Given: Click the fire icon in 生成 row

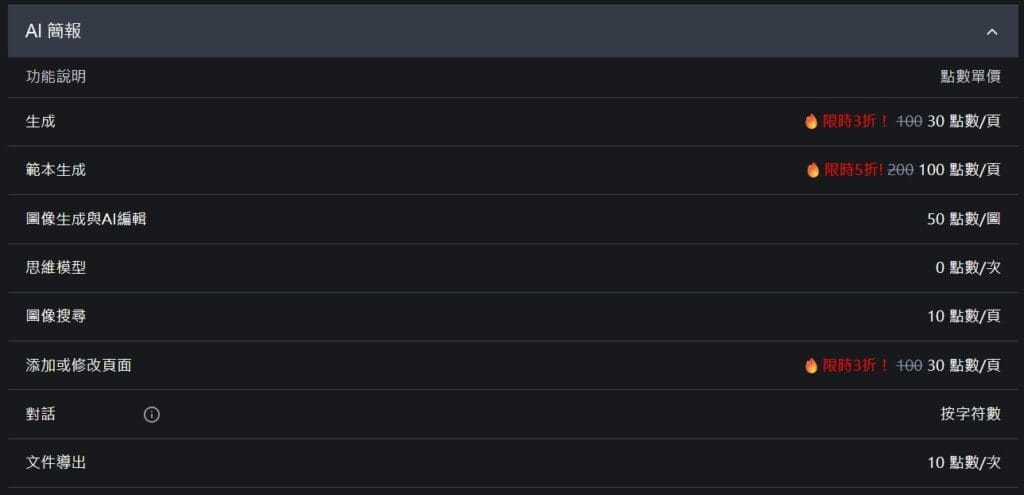Looking at the screenshot, I should click(x=812, y=121).
